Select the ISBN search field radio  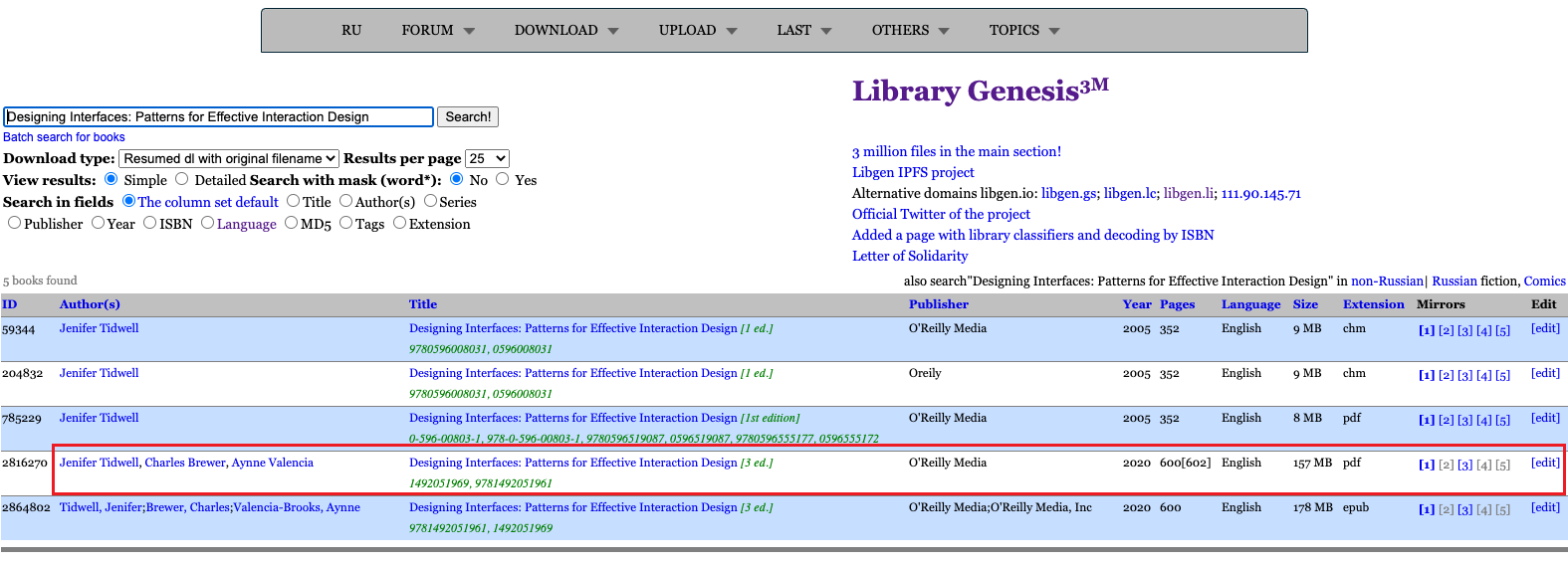(149, 223)
